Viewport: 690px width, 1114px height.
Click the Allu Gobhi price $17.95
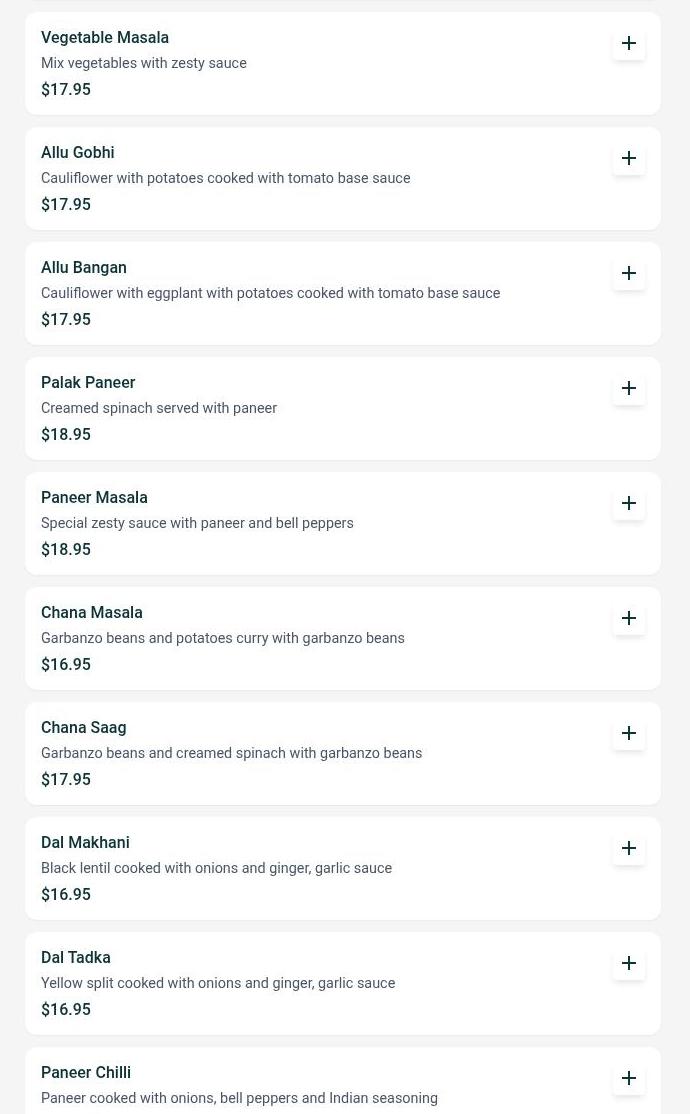(x=66, y=205)
